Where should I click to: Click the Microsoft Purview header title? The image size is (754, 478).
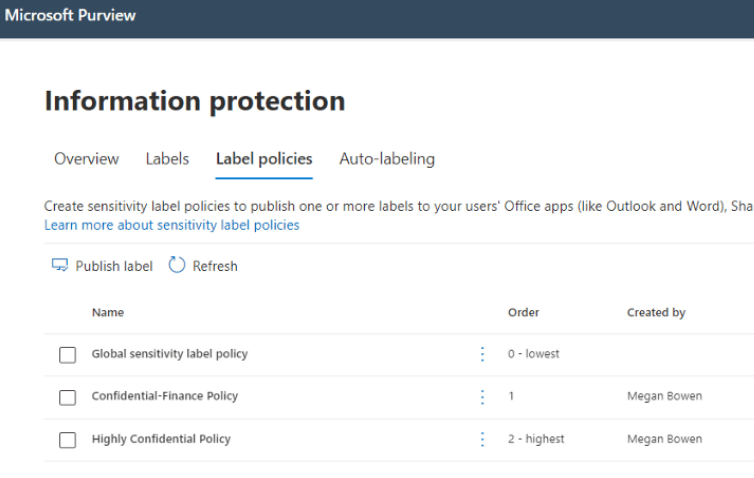[x=70, y=16]
